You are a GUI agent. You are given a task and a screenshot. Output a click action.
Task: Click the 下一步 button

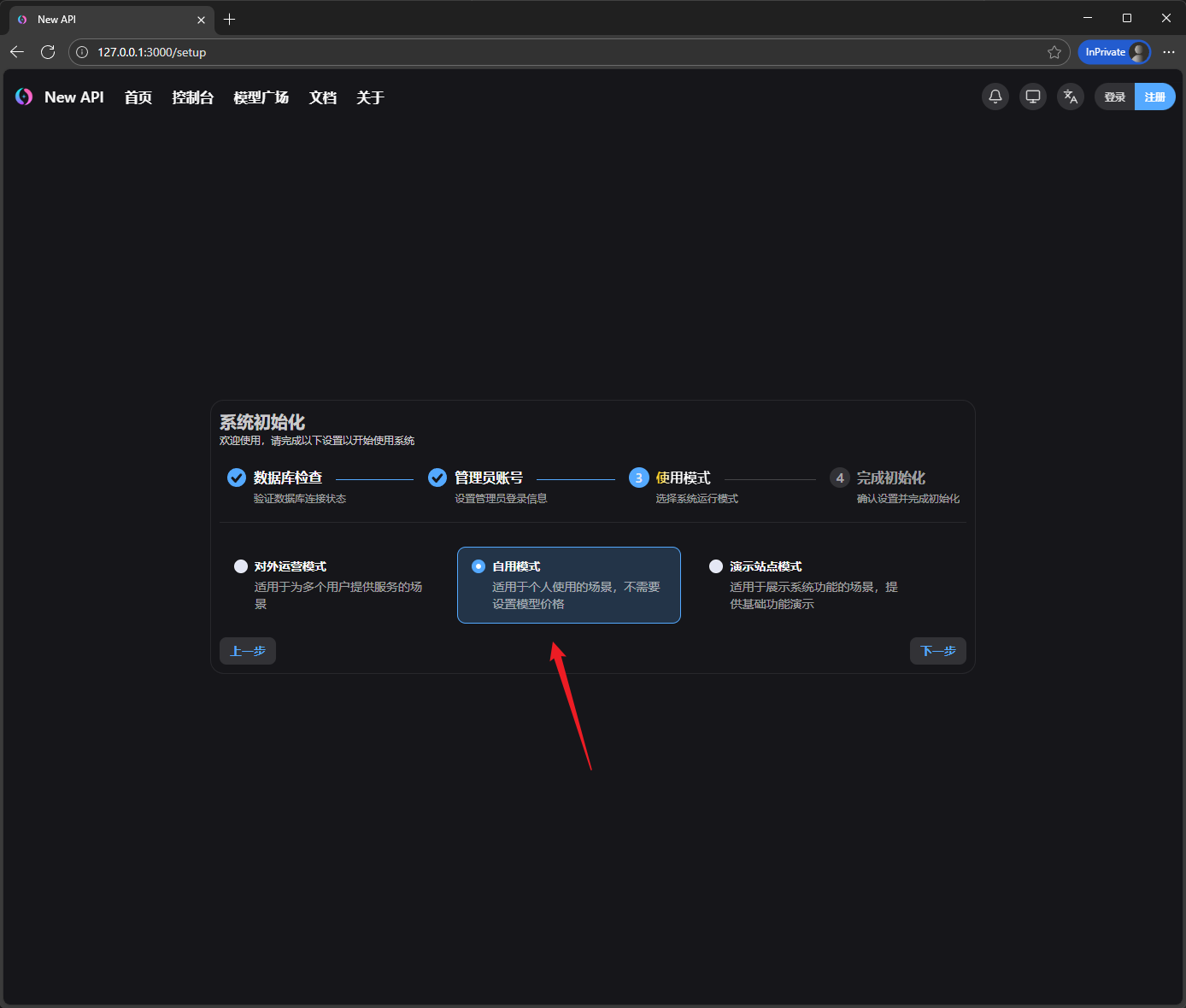coord(937,651)
